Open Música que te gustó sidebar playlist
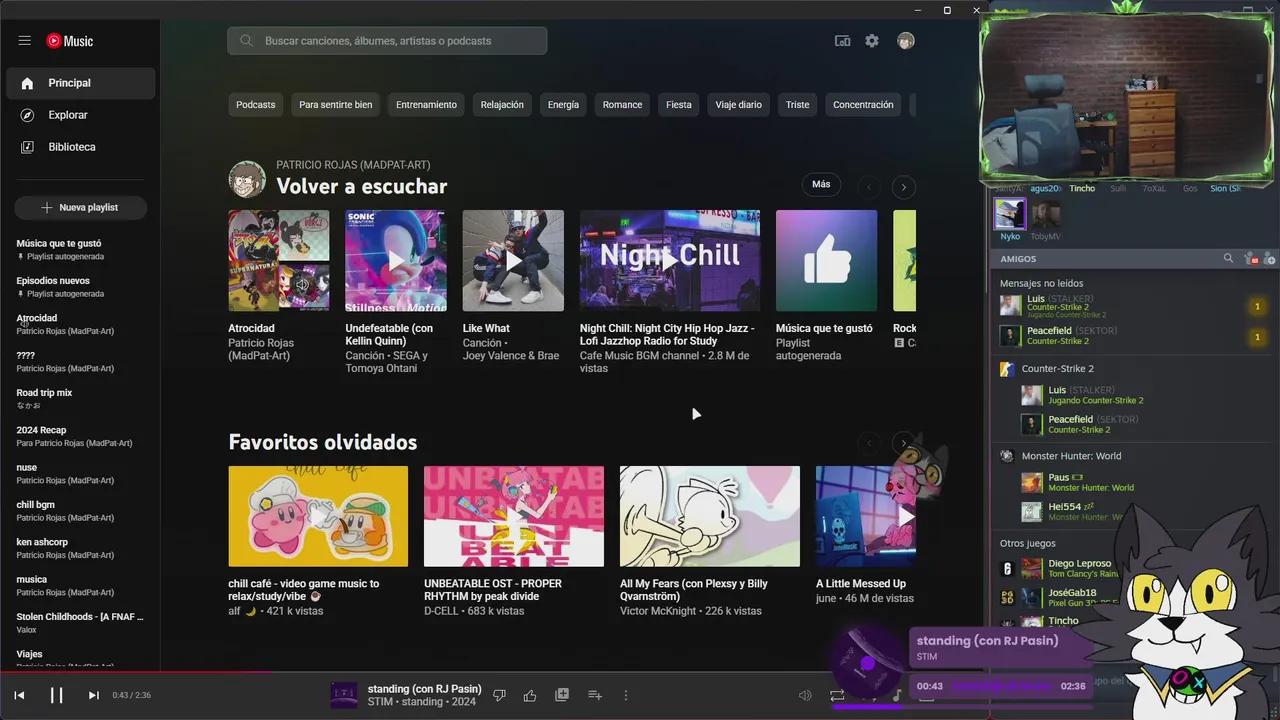Viewport: 1280px width, 720px height. [80, 249]
